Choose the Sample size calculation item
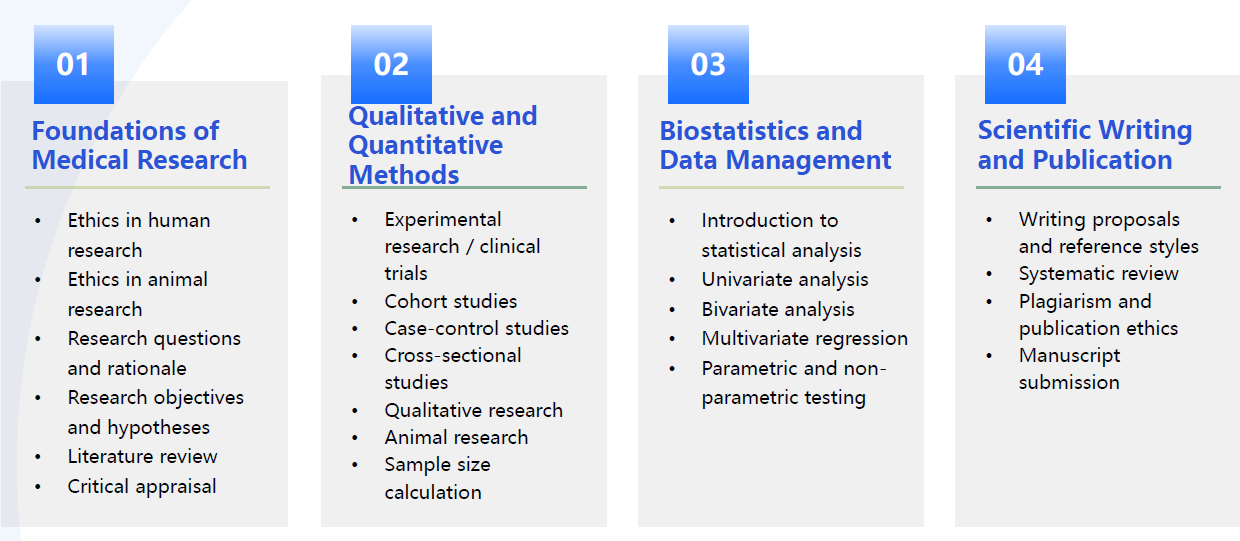 [437, 478]
